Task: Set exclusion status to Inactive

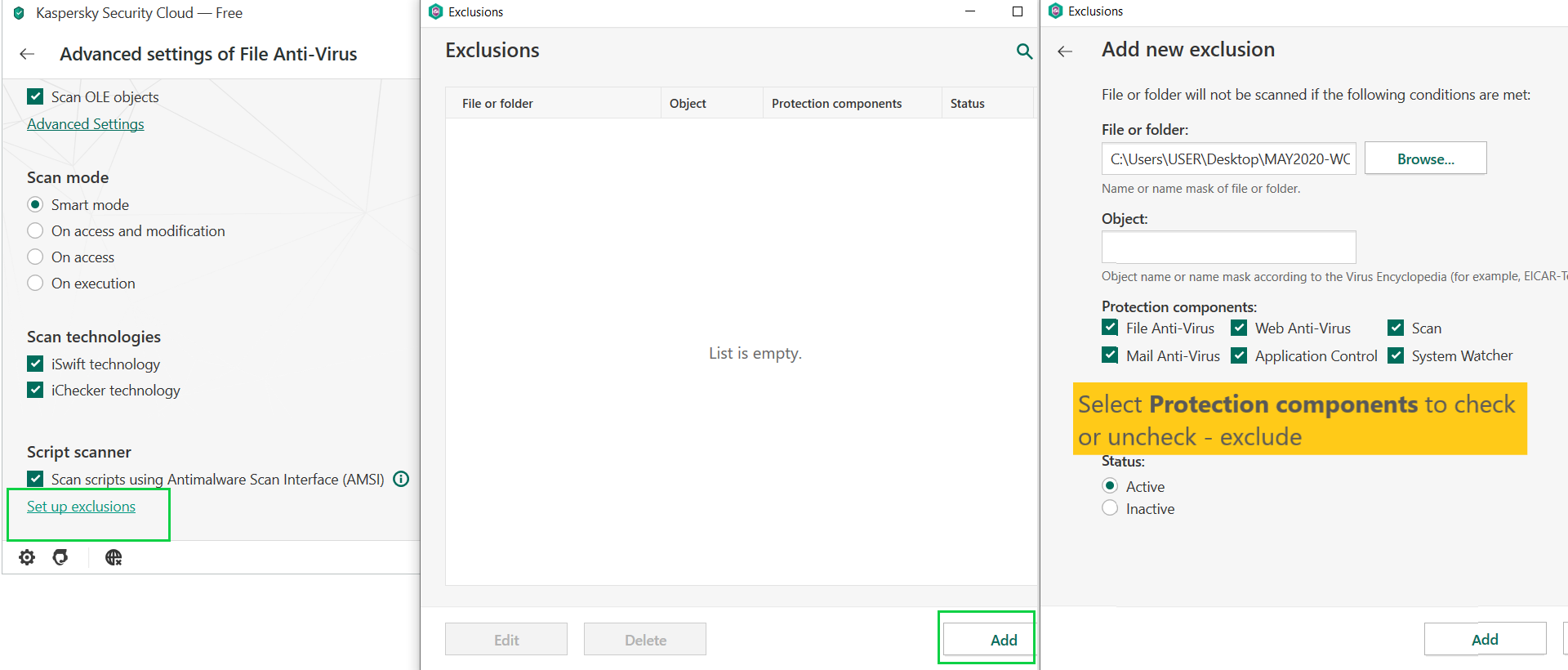Action: [x=1110, y=508]
